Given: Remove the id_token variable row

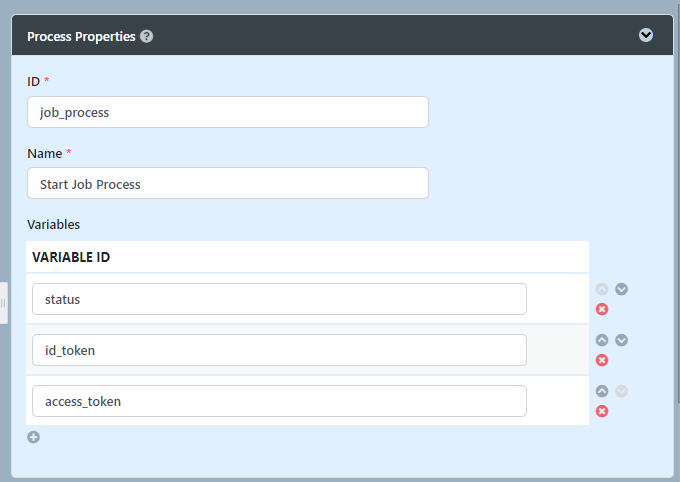Looking at the screenshot, I should coord(602,360).
